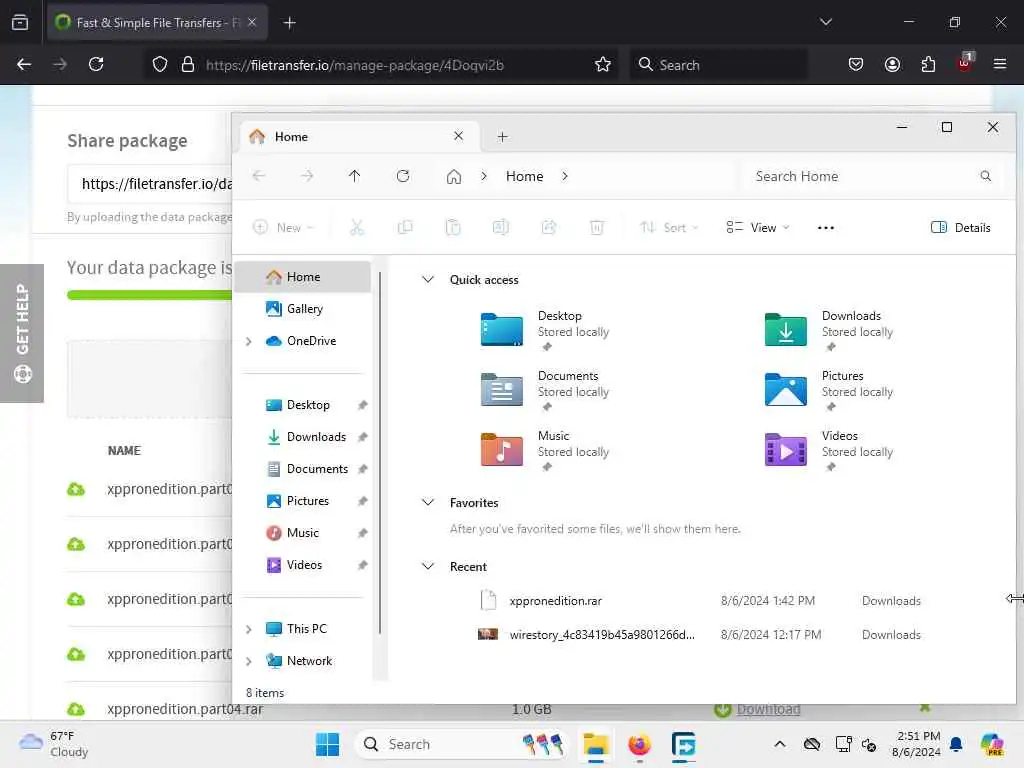This screenshot has width=1024, height=768.
Task: Reload the Firefox page
Action: pyautogui.click(x=96, y=64)
